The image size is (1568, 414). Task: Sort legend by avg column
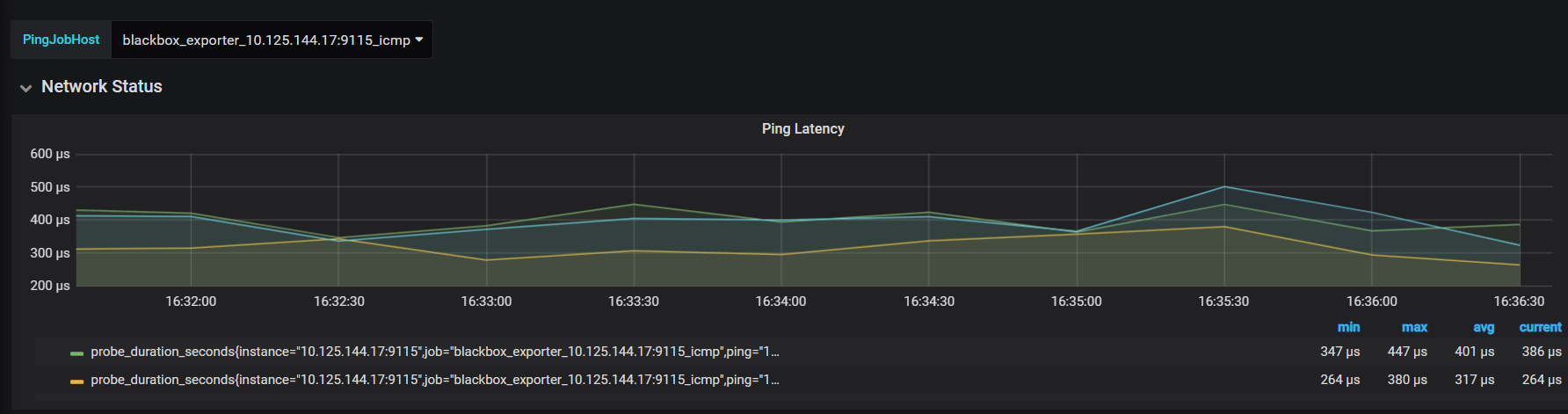(1484, 327)
